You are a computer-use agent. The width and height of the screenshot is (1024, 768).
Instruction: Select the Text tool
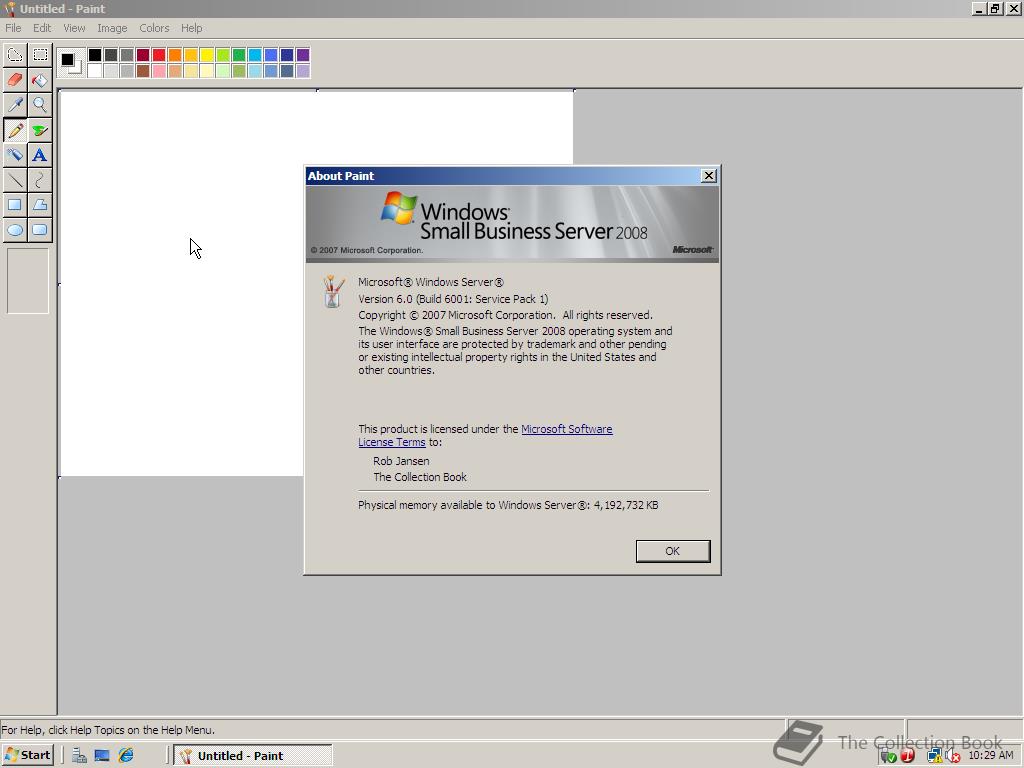click(40, 155)
